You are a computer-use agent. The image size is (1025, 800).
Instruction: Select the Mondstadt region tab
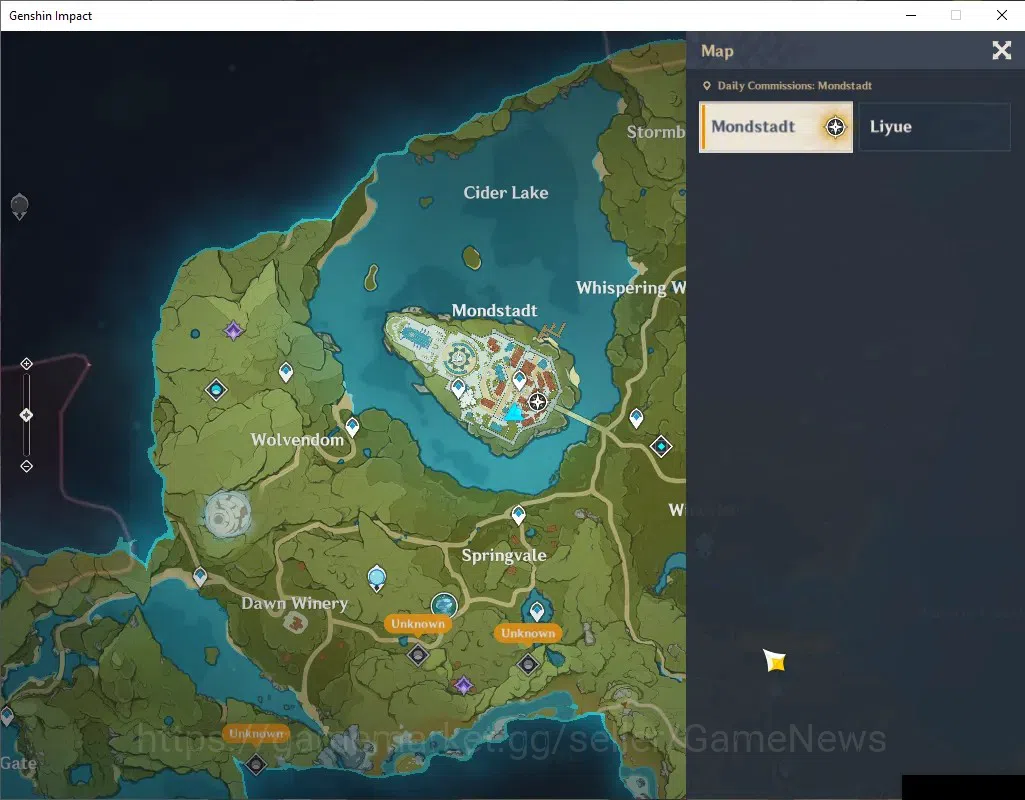point(776,127)
